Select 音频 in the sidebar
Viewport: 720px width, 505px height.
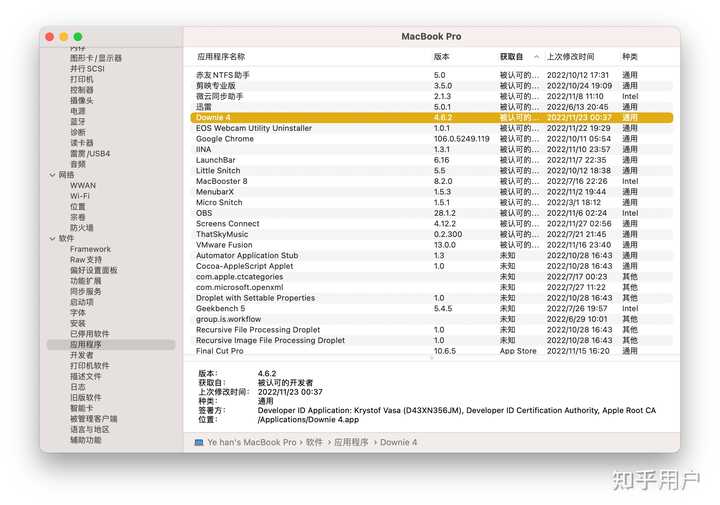click(78, 164)
